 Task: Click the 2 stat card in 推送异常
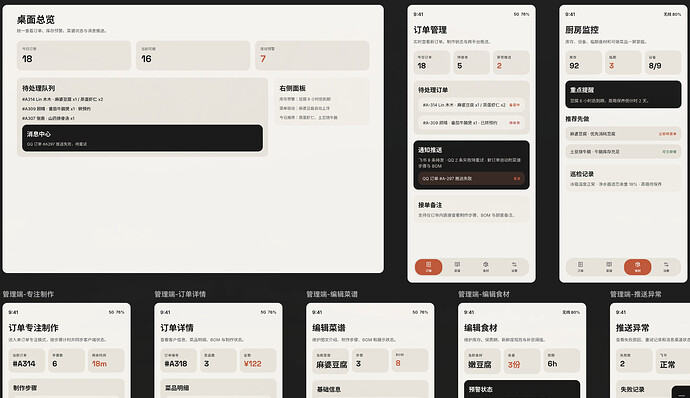point(634,361)
